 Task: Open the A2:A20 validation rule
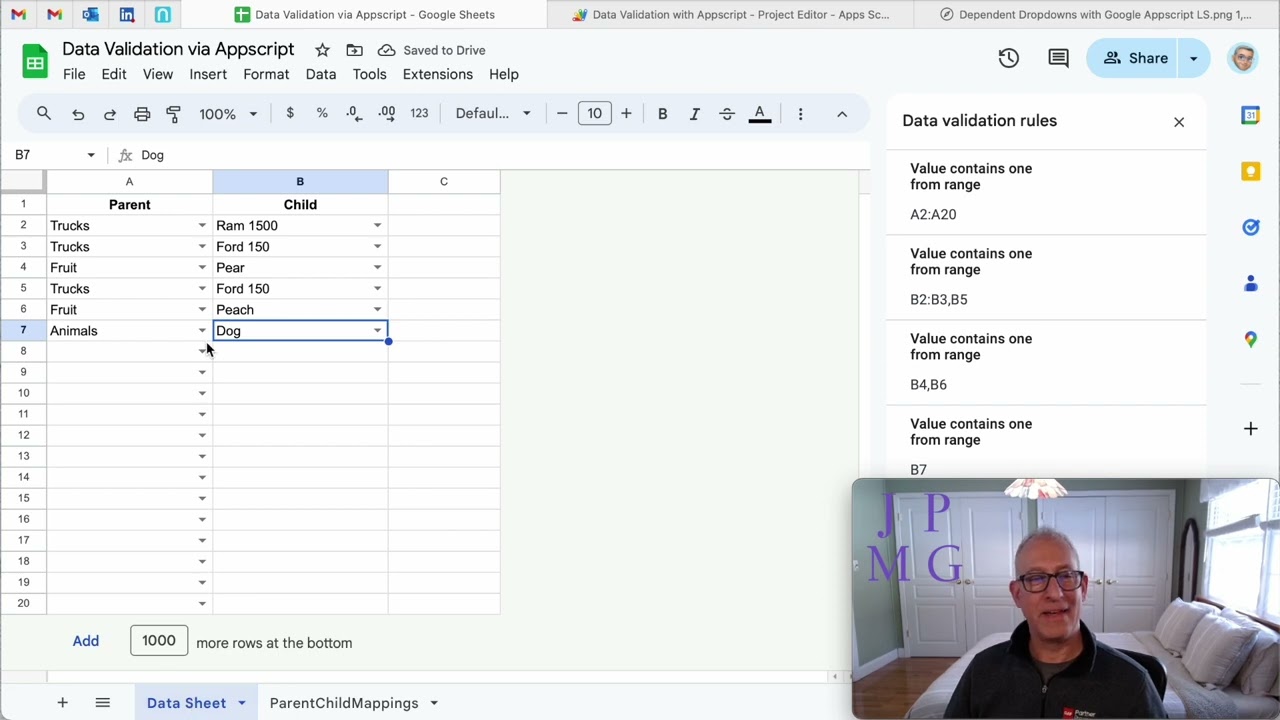point(1046,192)
